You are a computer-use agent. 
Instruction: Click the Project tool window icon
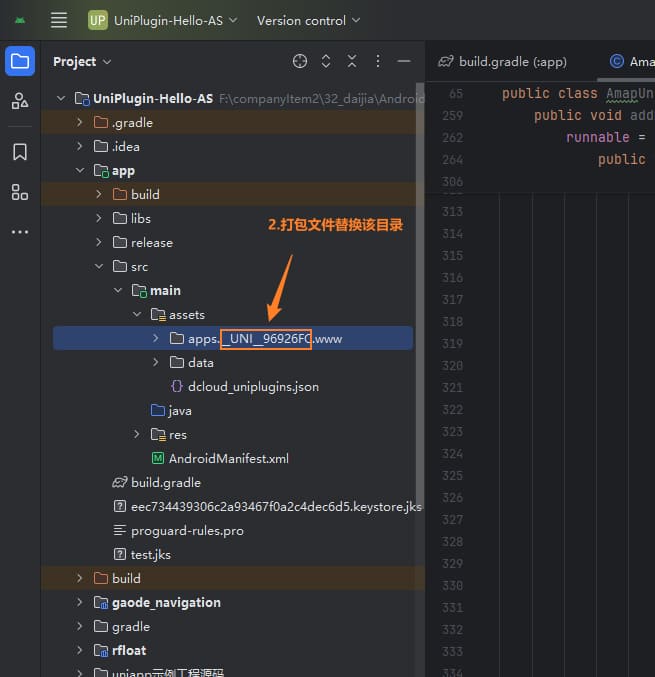(20, 61)
